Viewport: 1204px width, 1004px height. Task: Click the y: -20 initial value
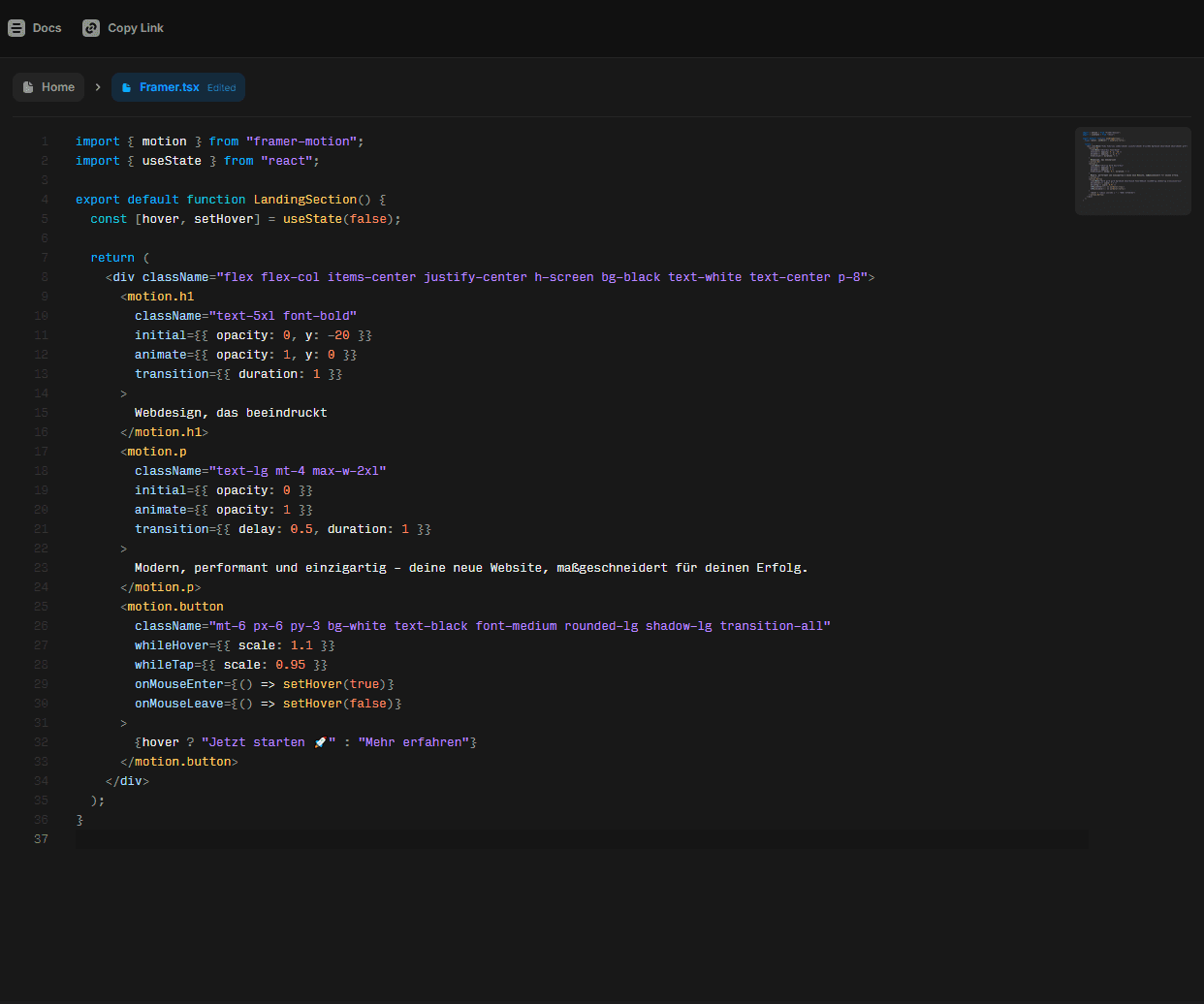tap(328, 335)
